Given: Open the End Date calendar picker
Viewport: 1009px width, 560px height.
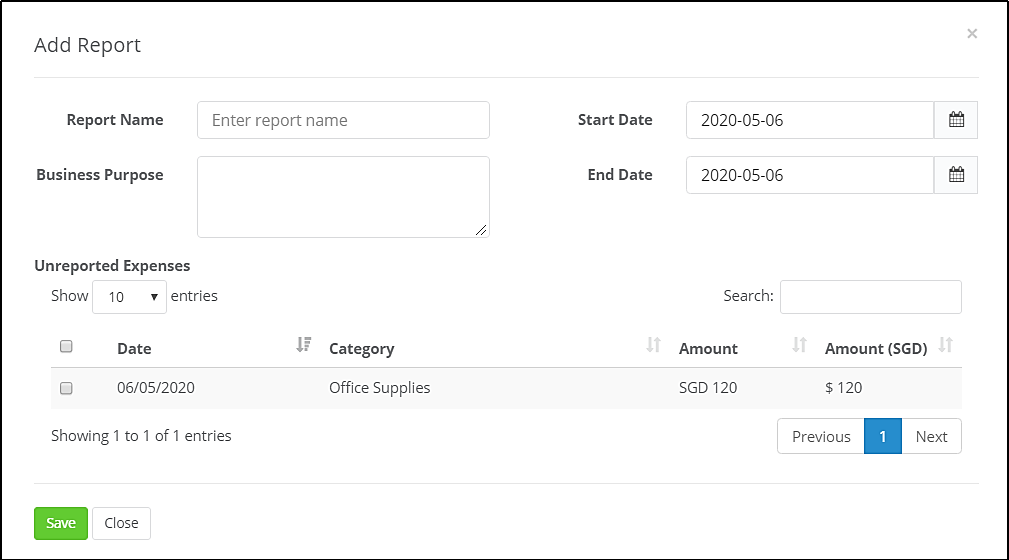Looking at the screenshot, I should coord(956,174).
